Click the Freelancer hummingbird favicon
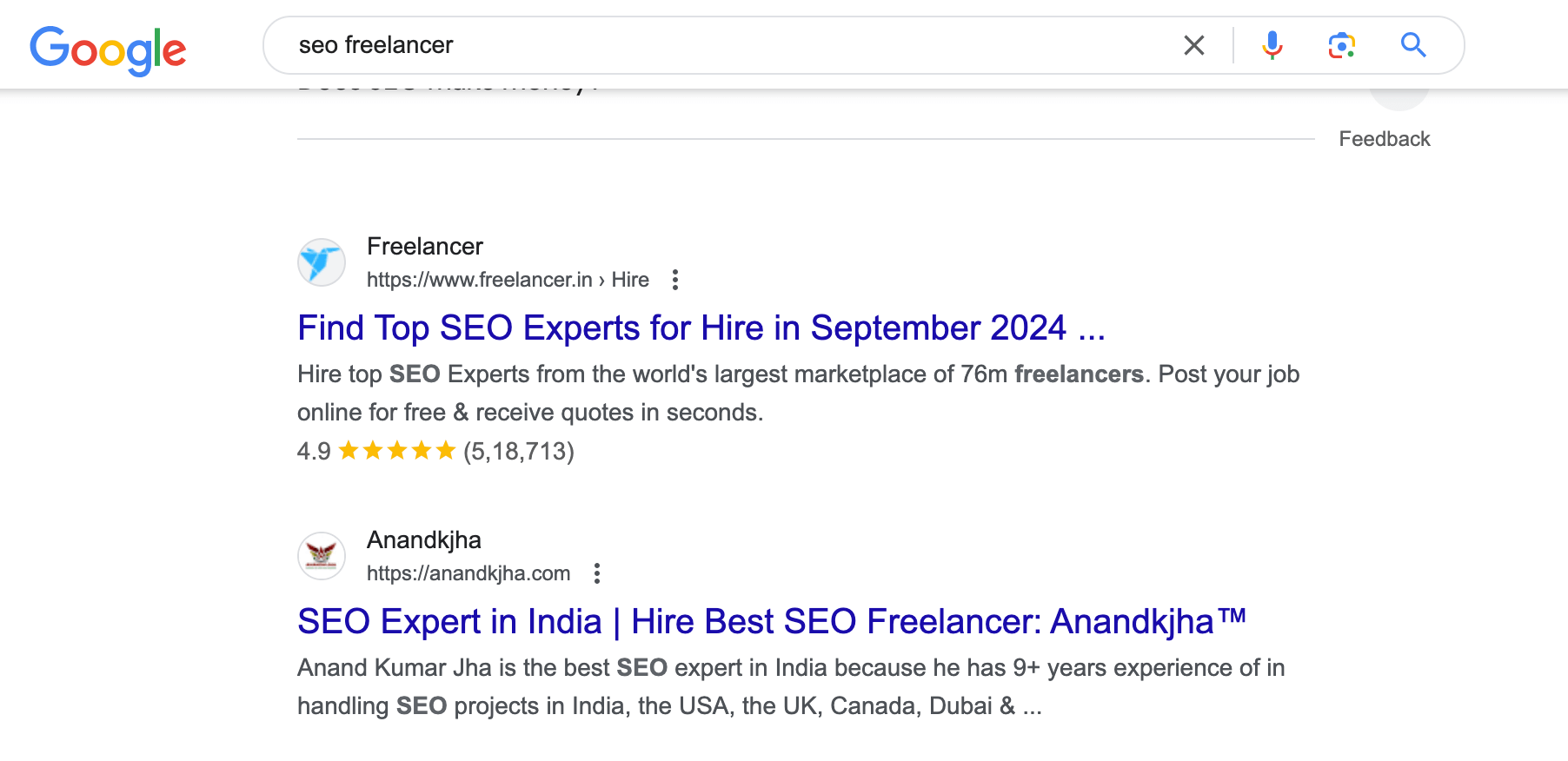Screen dimensions: 1568x761 click(322, 262)
